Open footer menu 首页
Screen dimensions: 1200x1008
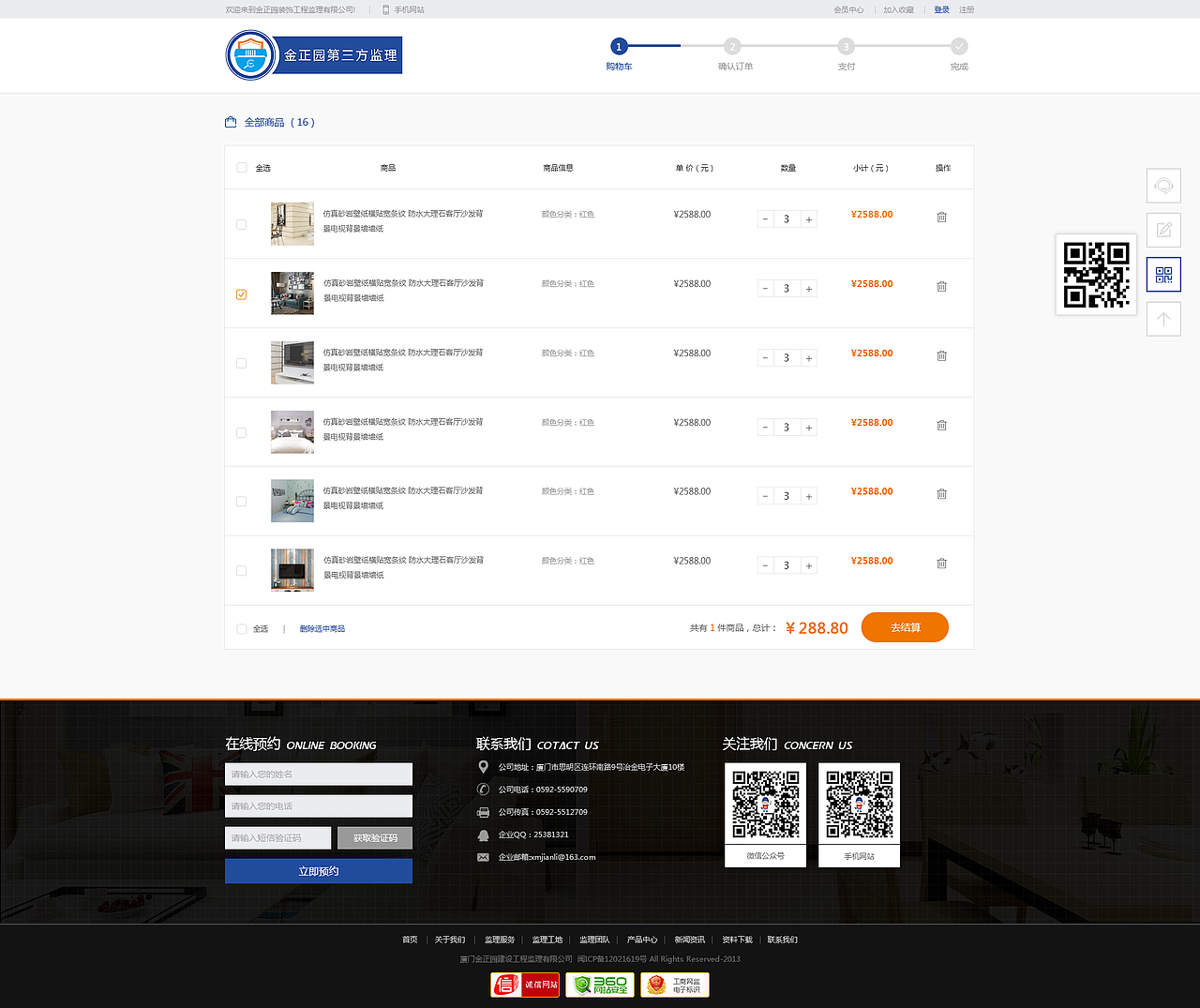(410, 940)
